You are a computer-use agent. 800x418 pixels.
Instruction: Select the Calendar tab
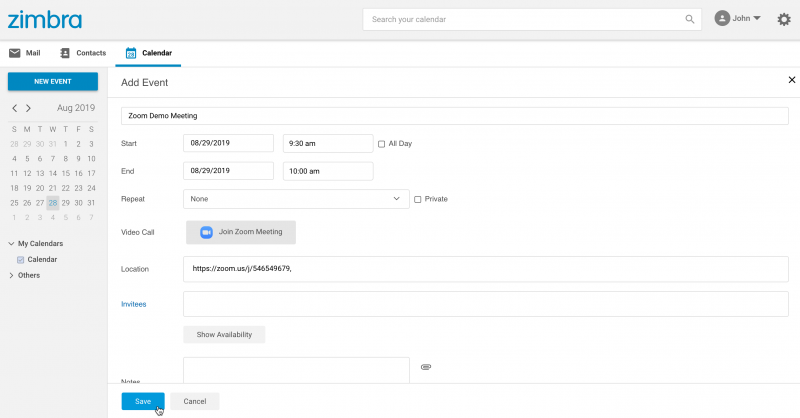(x=148, y=53)
